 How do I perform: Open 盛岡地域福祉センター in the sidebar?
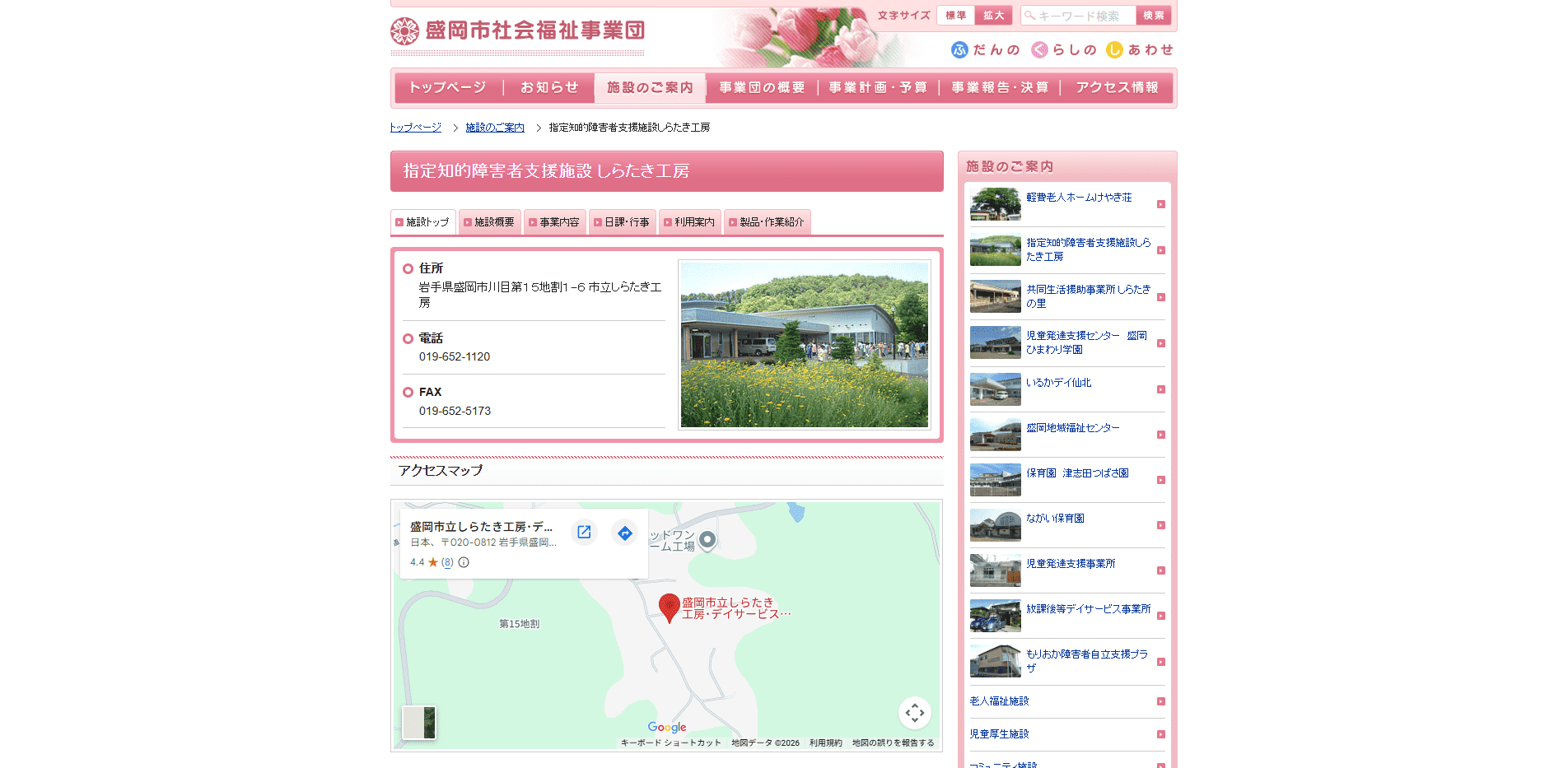click(x=1072, y=428)
